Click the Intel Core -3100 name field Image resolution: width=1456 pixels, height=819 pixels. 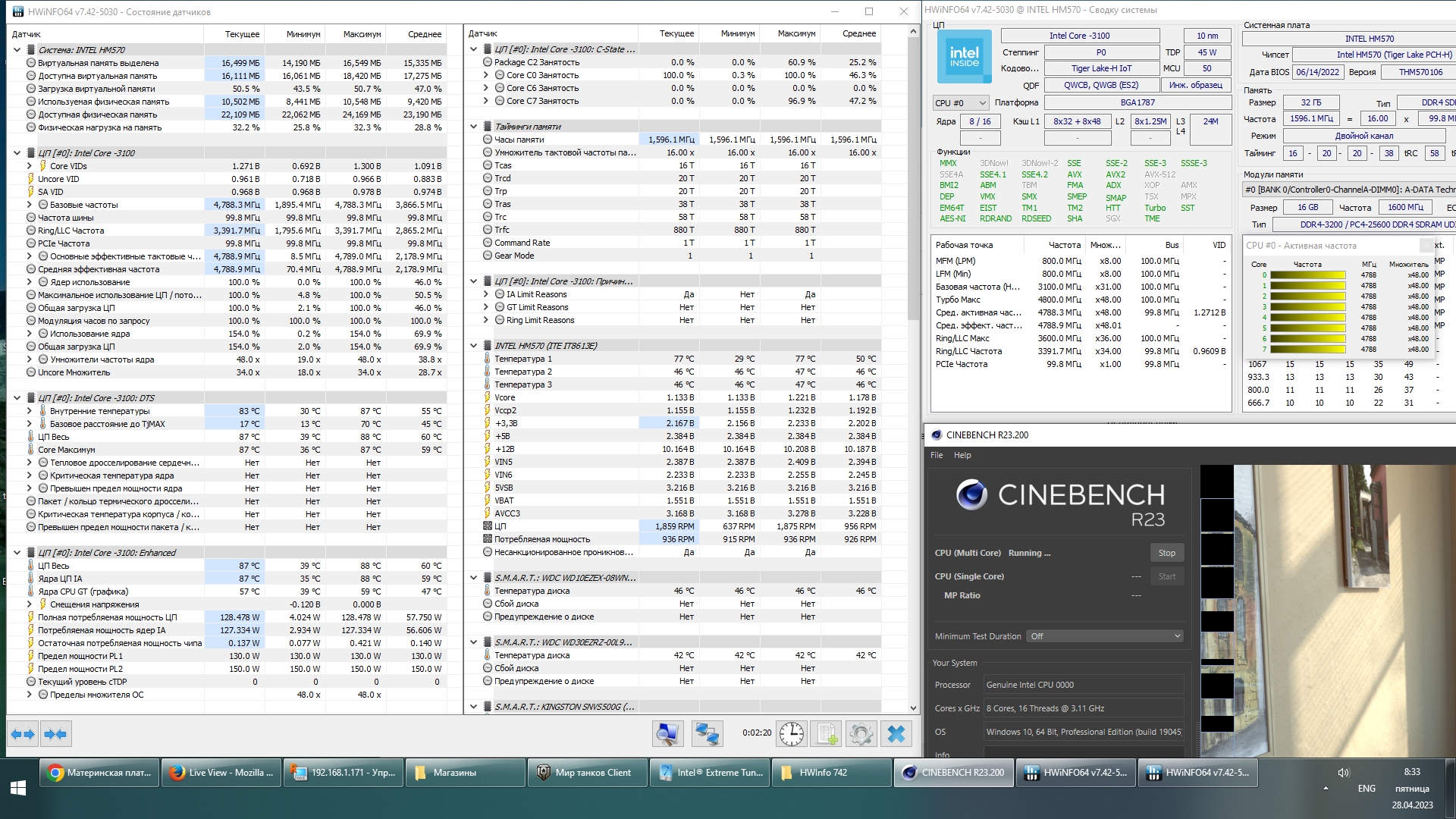(1079, 36)
